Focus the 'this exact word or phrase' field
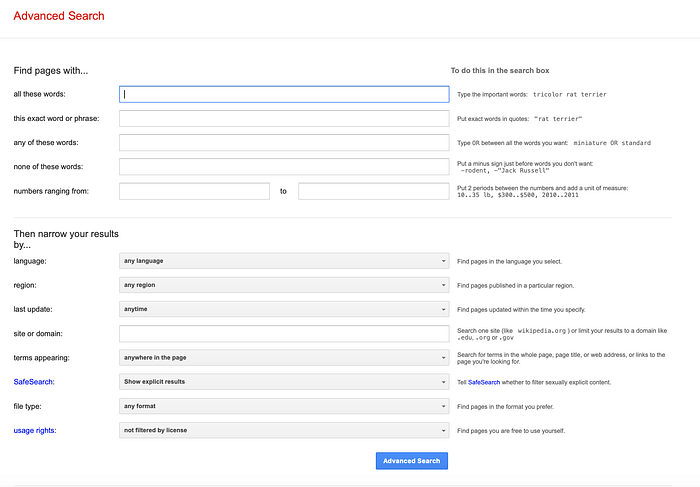Viewport: 700px width, 487px height. click(284, 119)
